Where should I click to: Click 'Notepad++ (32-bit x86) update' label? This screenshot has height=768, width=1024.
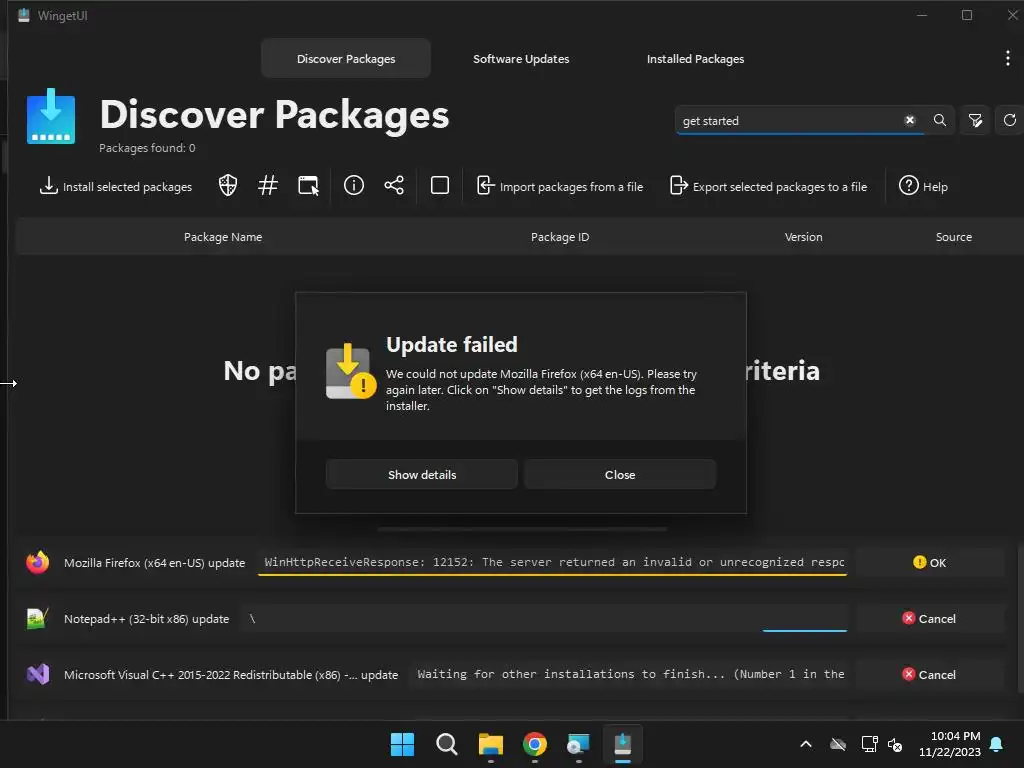tap(146, 619)
